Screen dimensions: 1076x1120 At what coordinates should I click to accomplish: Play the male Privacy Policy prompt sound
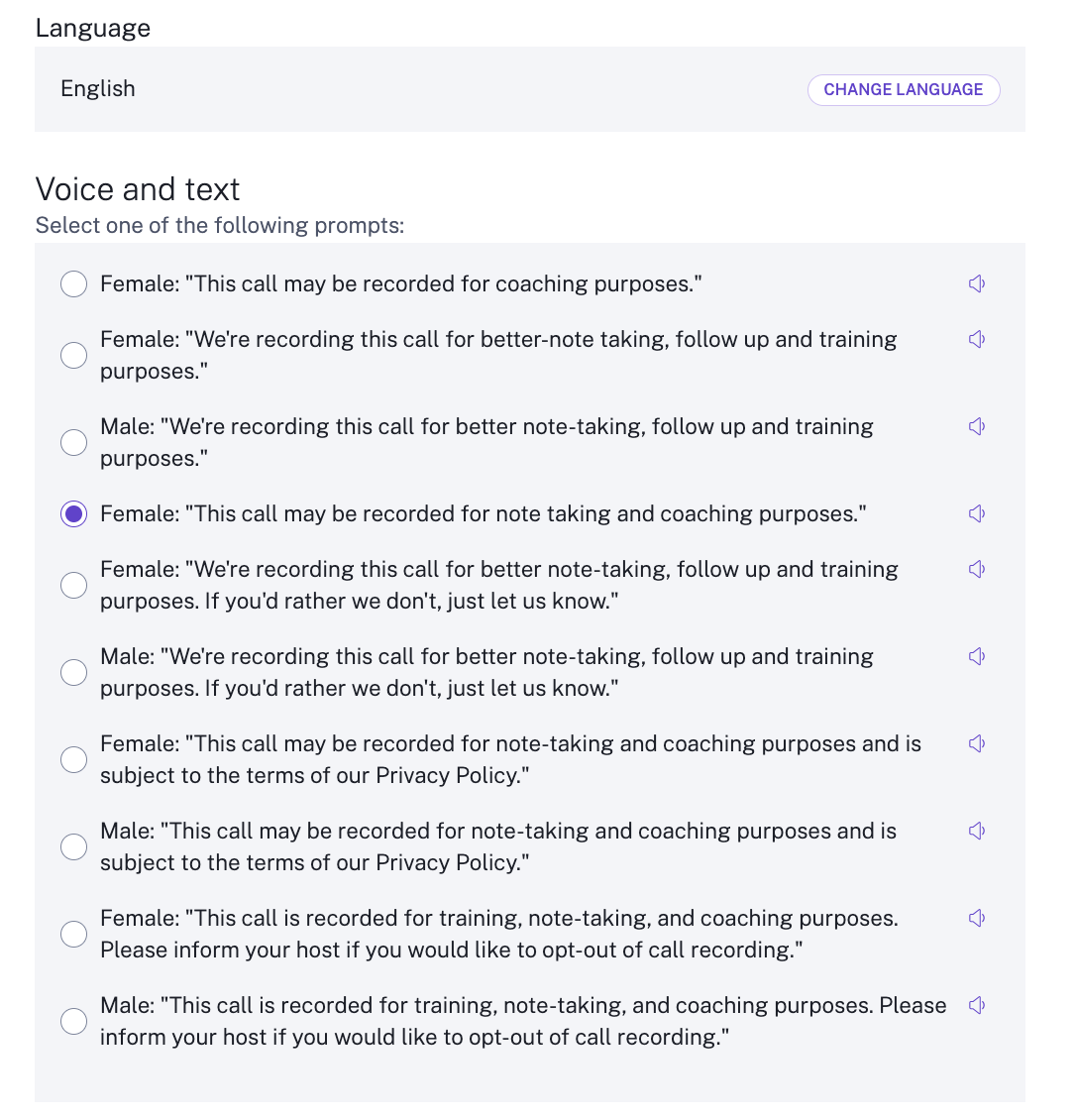[x=977, y=831]
